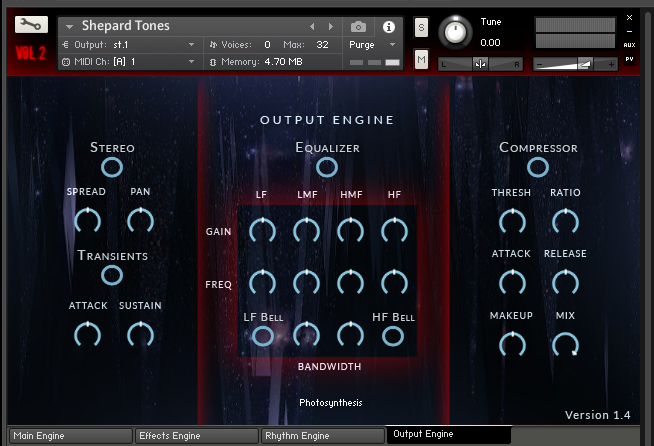Click the HMF Gain knob
654x446 pixels.
tap(350, 230)
